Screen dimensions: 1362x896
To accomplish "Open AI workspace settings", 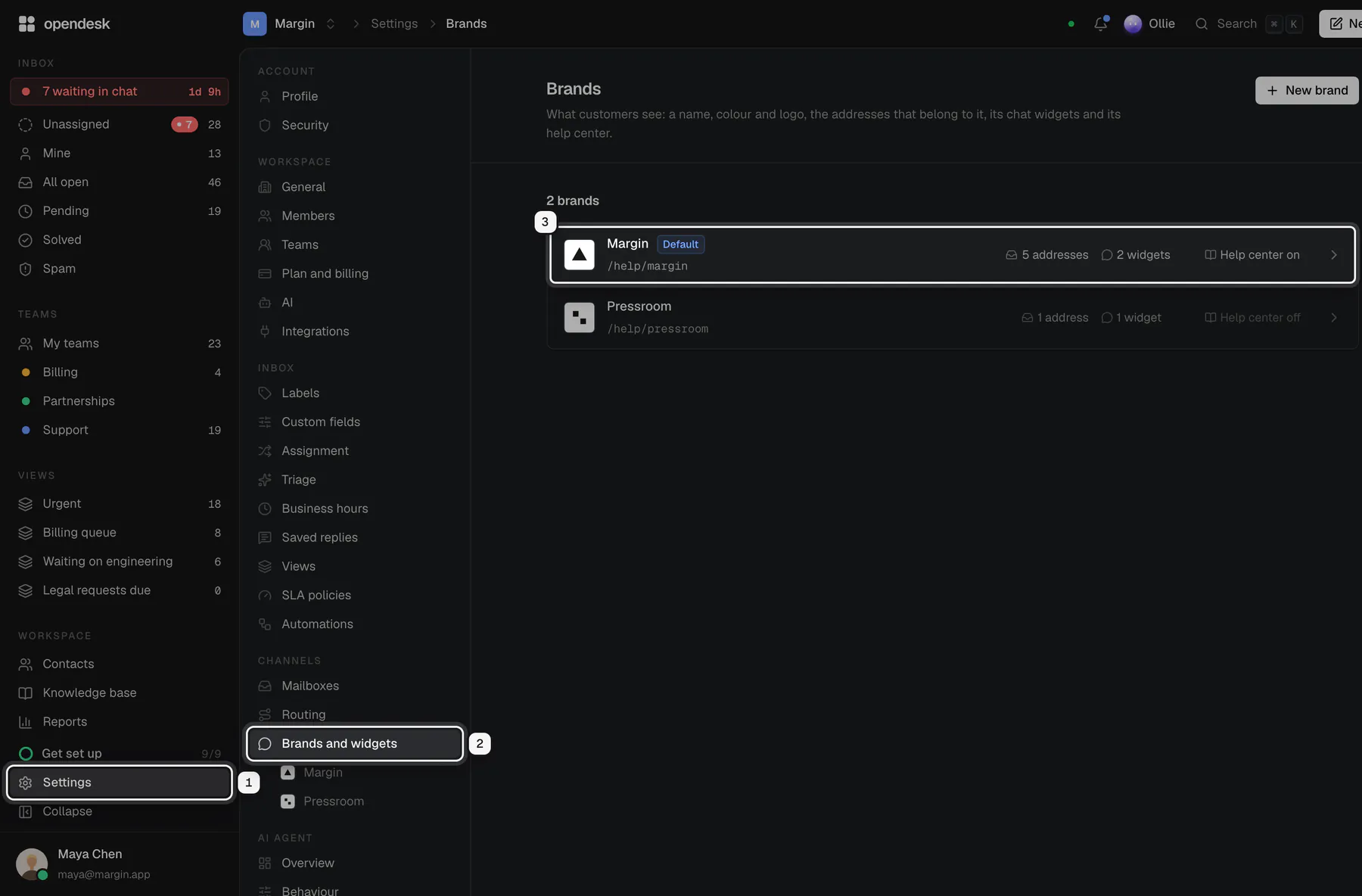I will (x=354, y=303).
